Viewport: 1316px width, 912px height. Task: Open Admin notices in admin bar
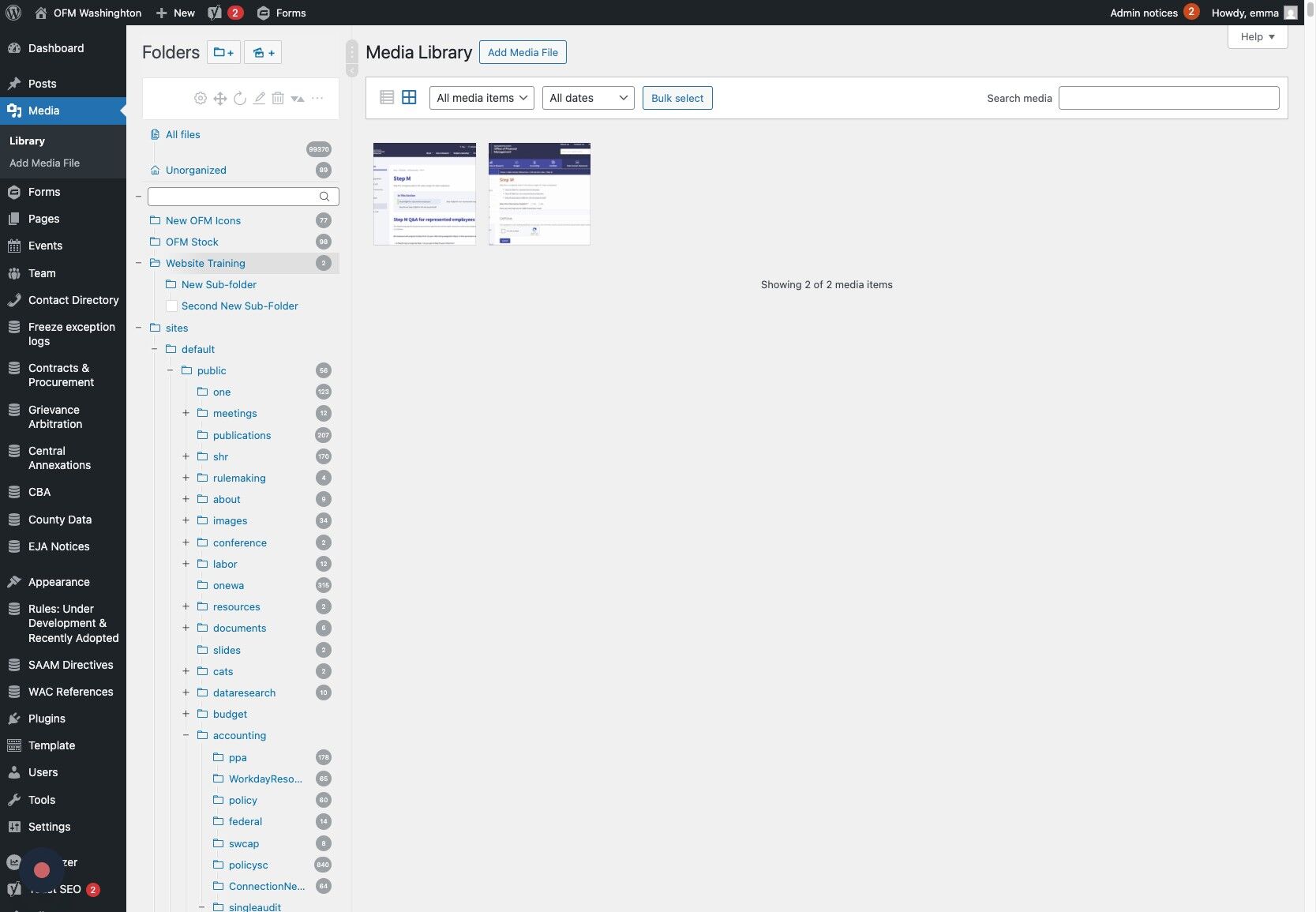pyautogui.click(x=1154, y=13)
